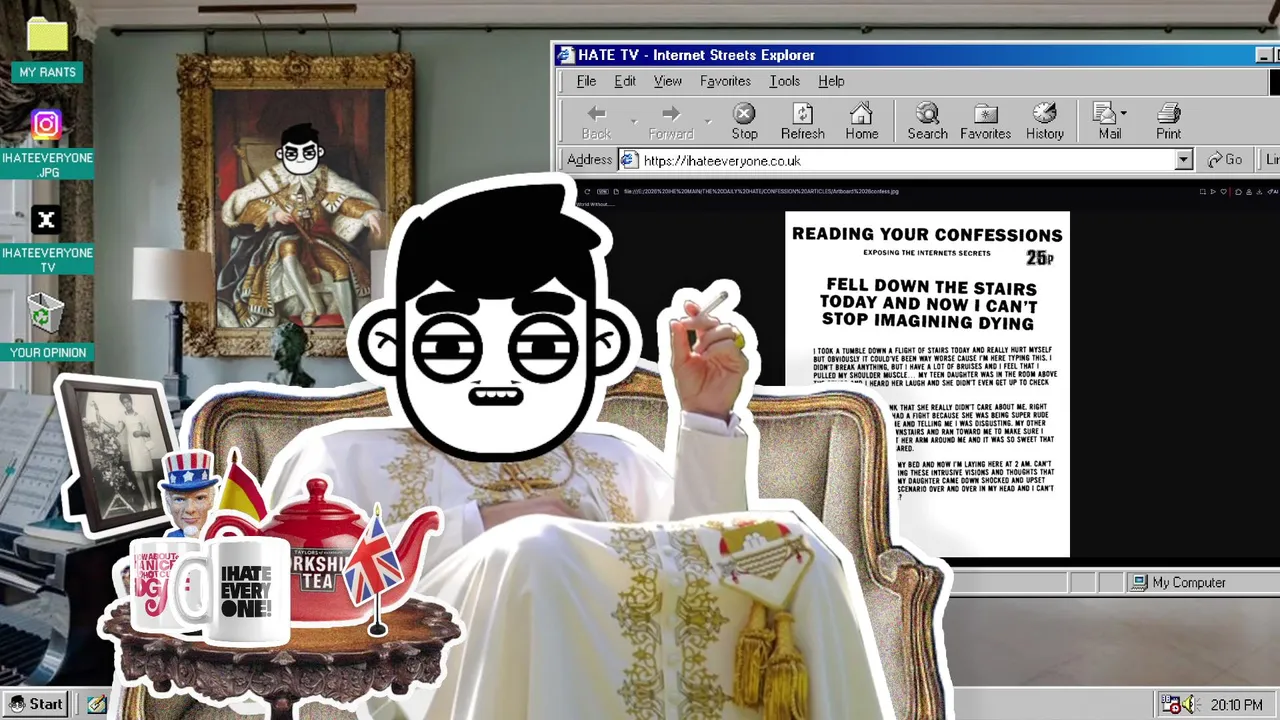
Task: Print the page via toolbar
Action: [x=1168, y=122]
